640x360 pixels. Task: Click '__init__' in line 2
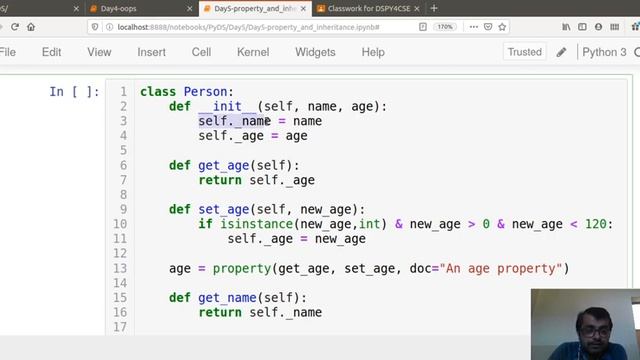227,107
